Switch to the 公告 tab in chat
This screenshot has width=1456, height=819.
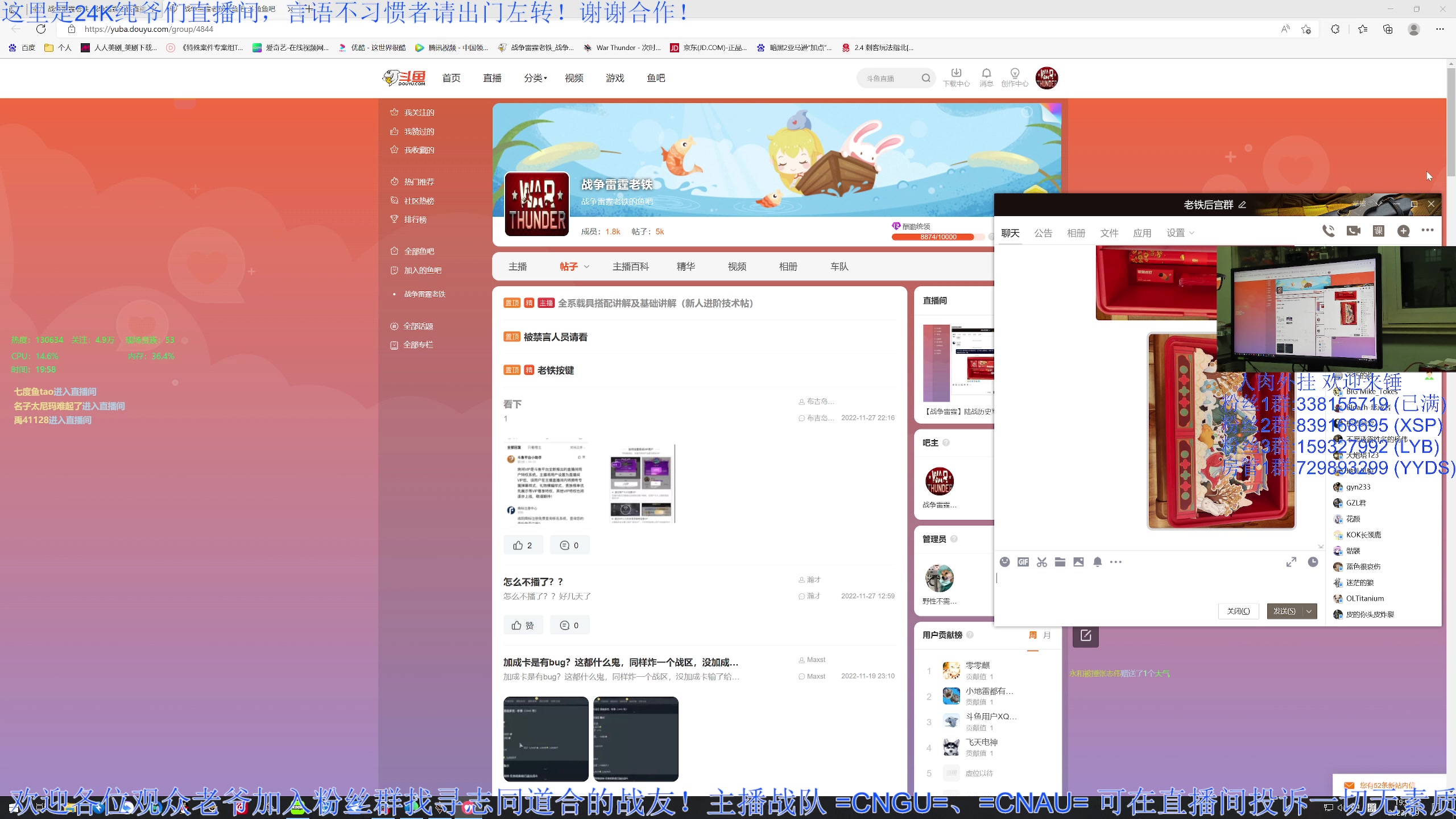coord(1043,233)
